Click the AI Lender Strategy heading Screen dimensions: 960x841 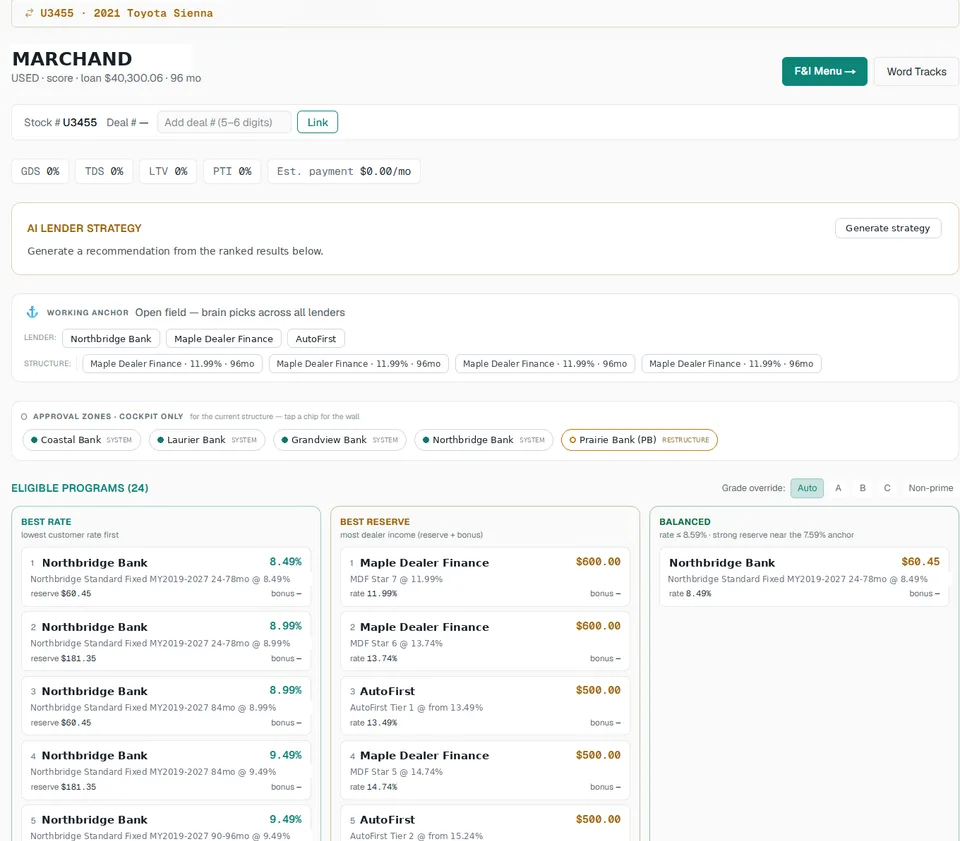click(84, 228)
